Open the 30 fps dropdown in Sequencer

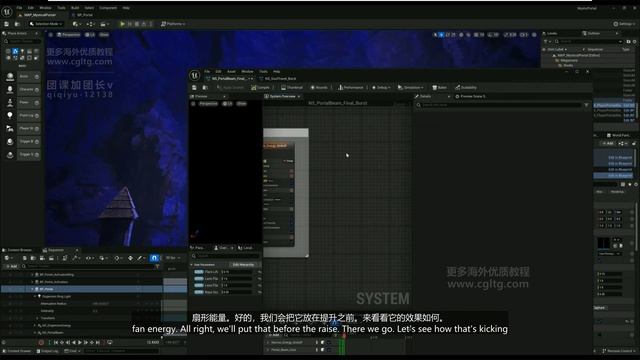click(173, 258)
